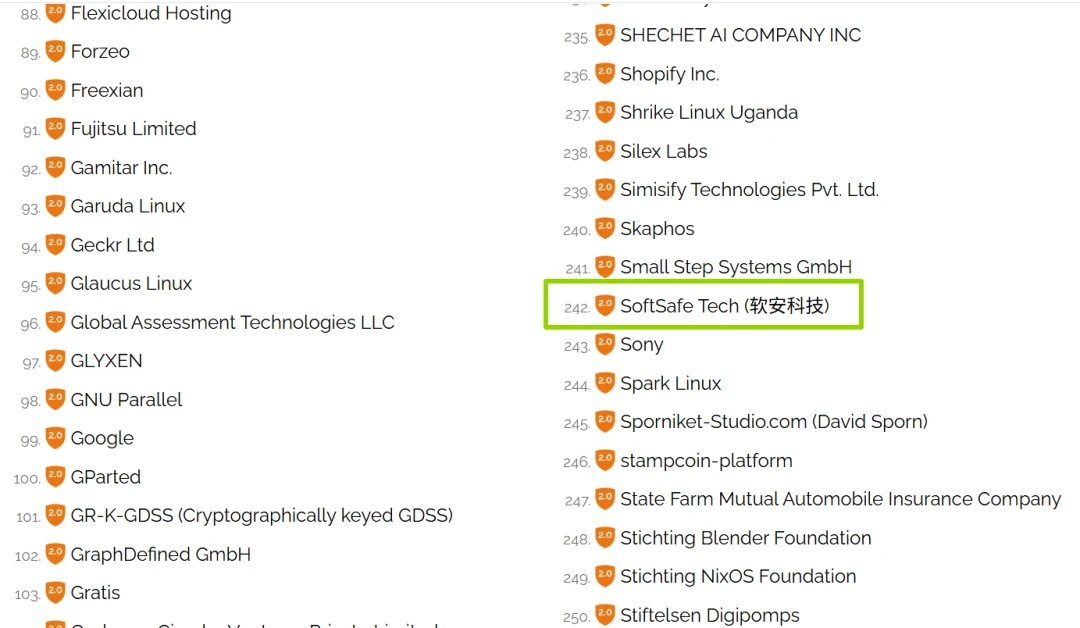1080x628 pixels.
Task: Click the 2.0 badge next to Geckr Ltd
Action: pyautogui.click(x=55, y=244)
